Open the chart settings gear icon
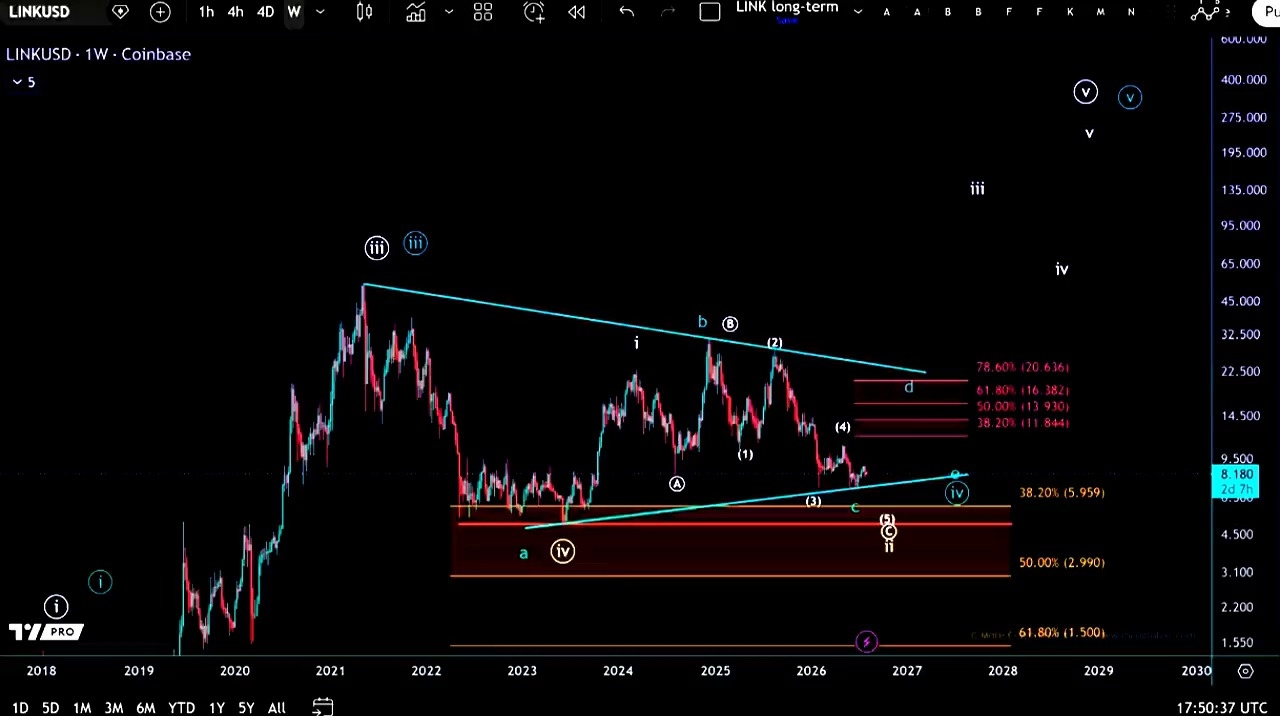1280x716 pixels. pyautogui.click(x=1246, y=671)
